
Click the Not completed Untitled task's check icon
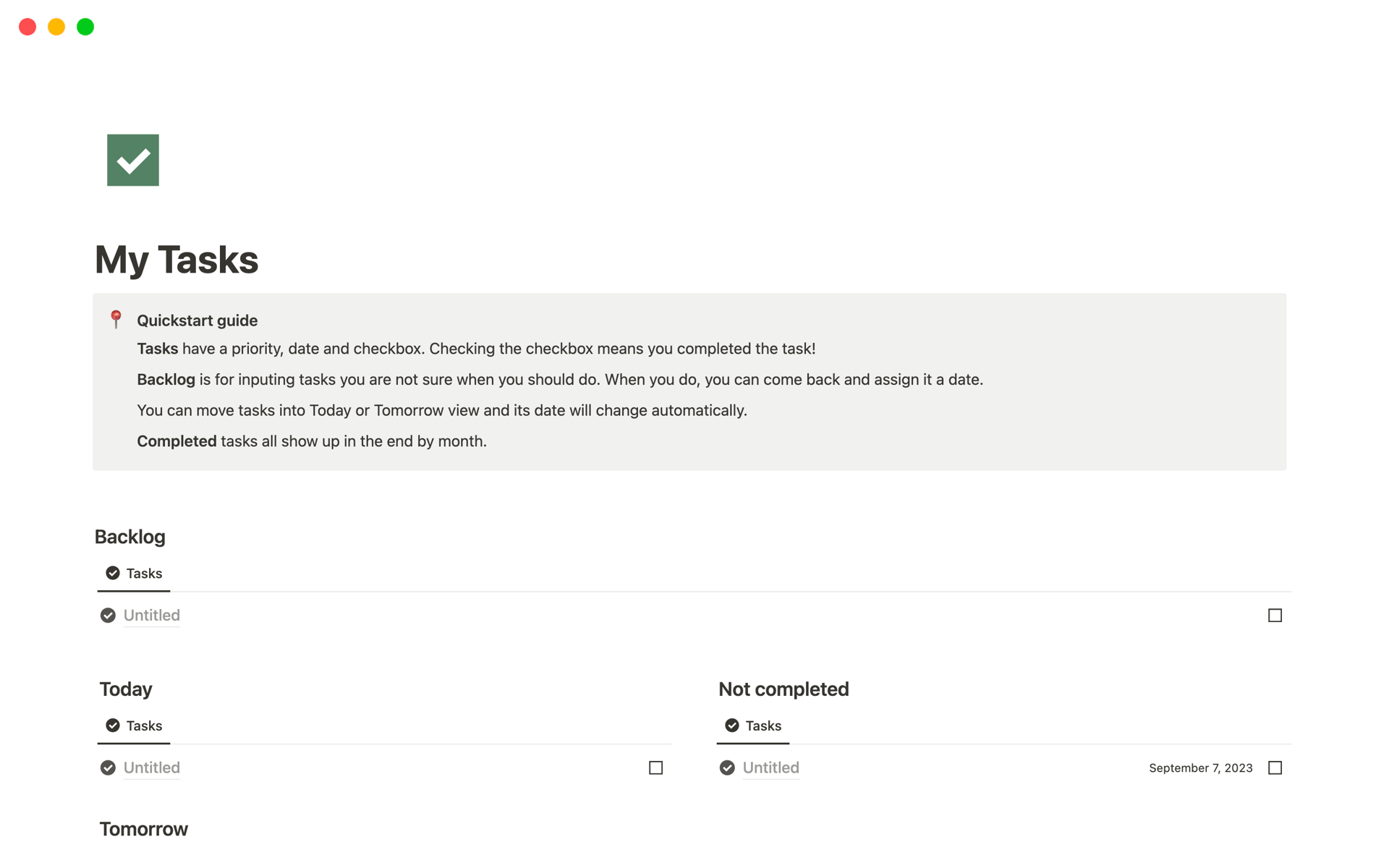point(727,767)
